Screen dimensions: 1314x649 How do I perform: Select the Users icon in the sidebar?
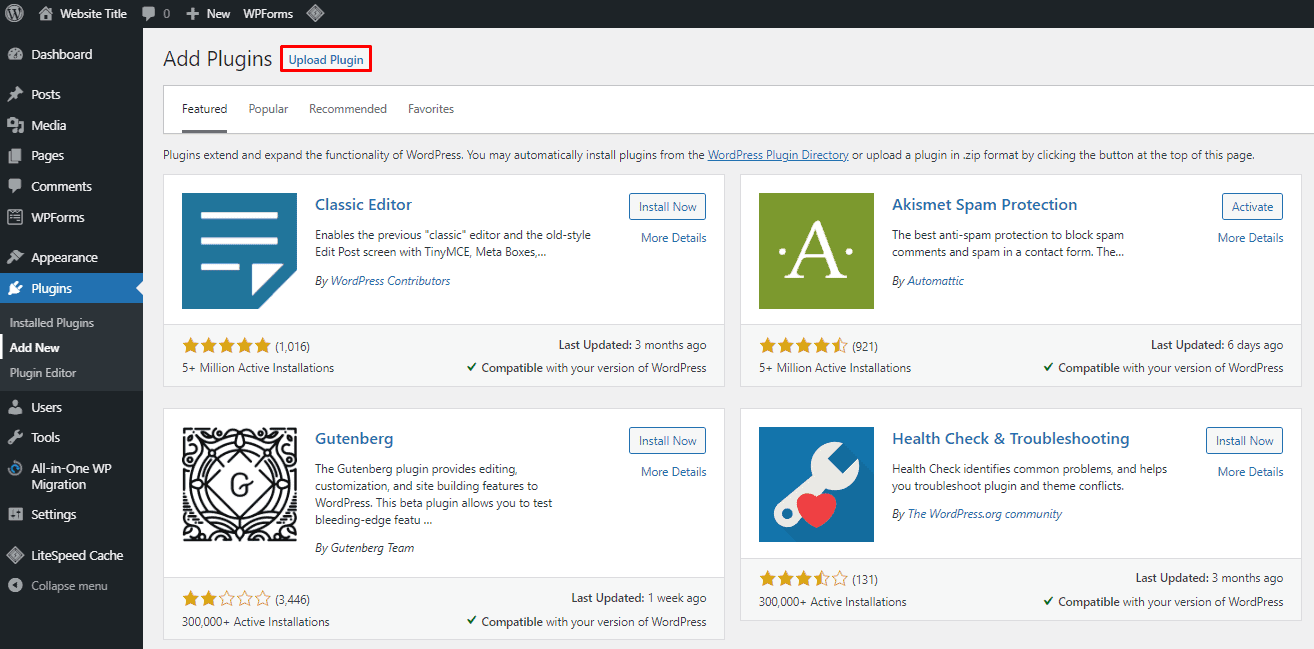pyautogui.click(x=17, y=406)
